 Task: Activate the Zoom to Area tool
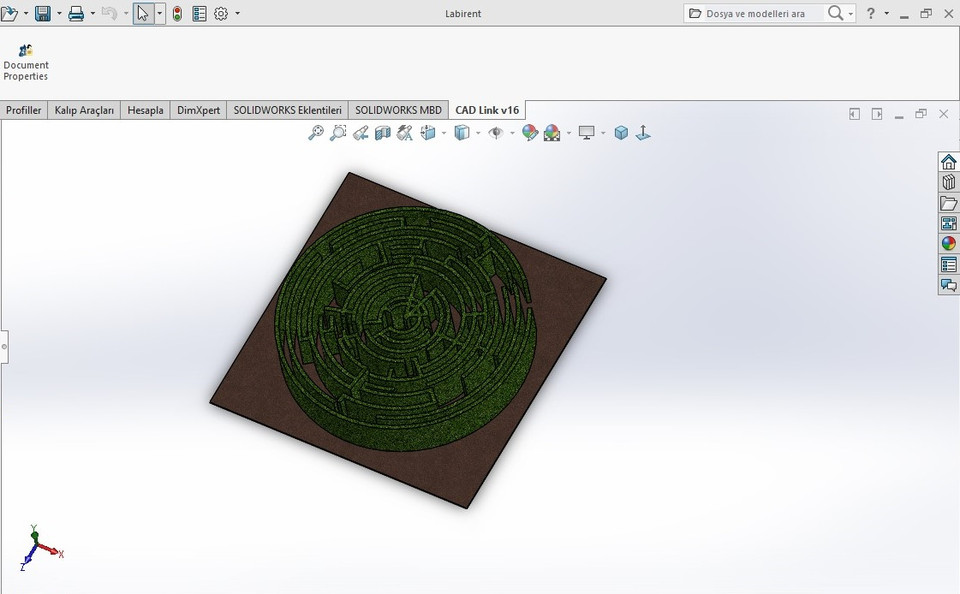[x=338, y=132]
